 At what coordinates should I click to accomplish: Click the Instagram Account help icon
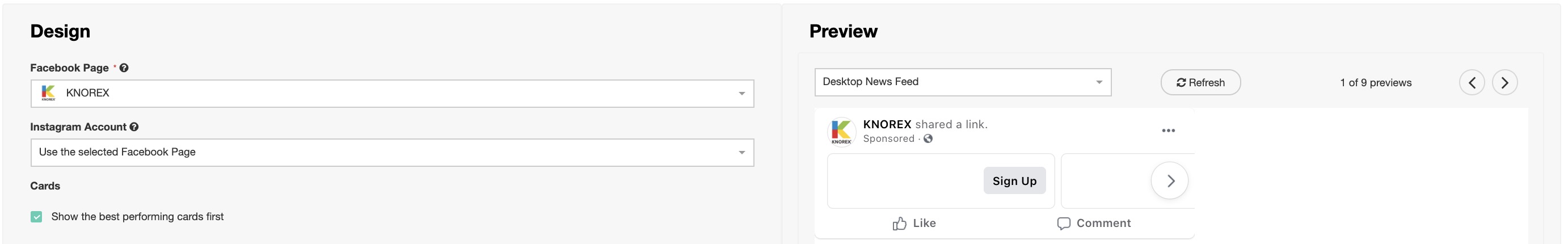click(134, 127)
